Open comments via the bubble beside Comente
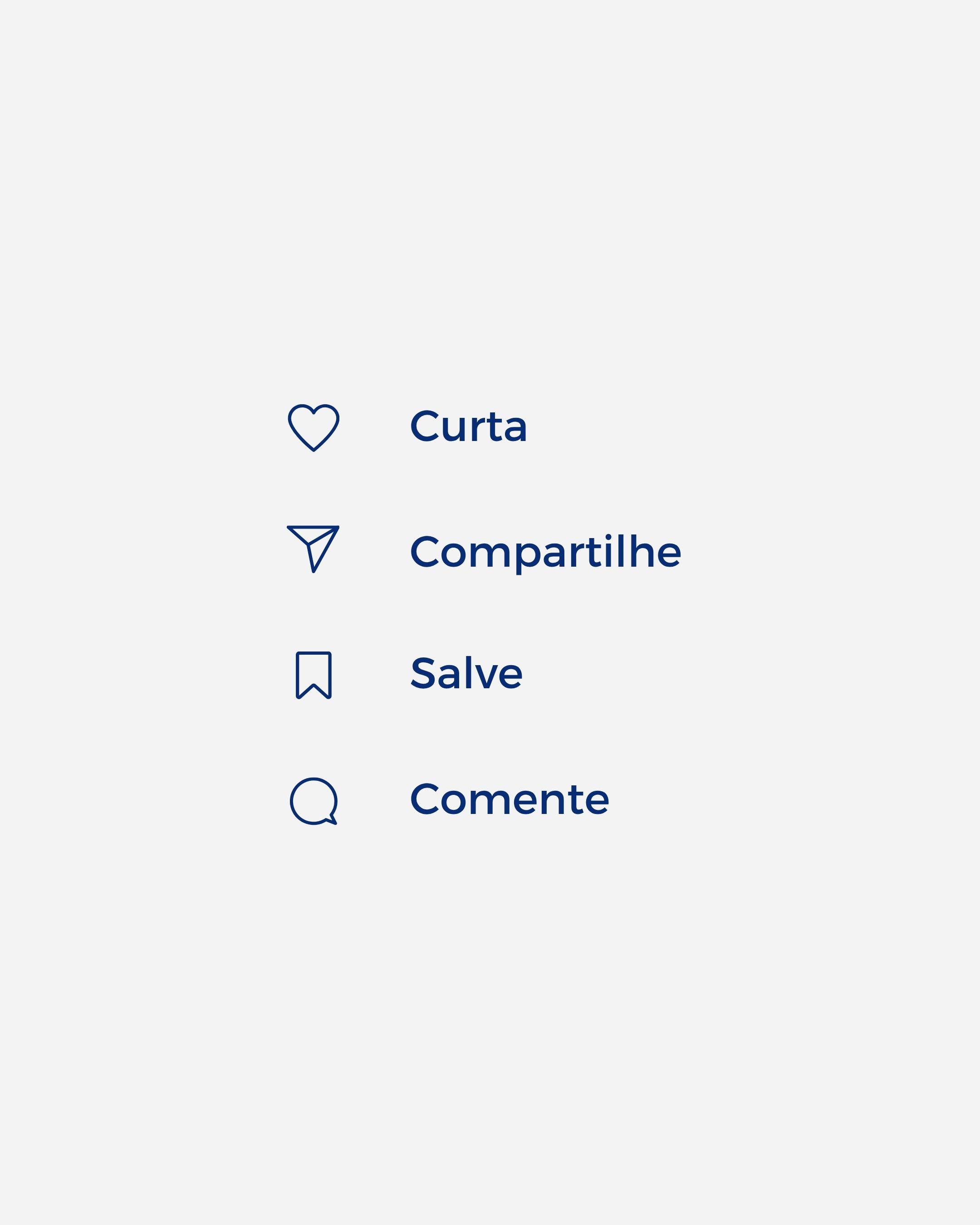Viewport: 980px width, 1225px height. 314,801
